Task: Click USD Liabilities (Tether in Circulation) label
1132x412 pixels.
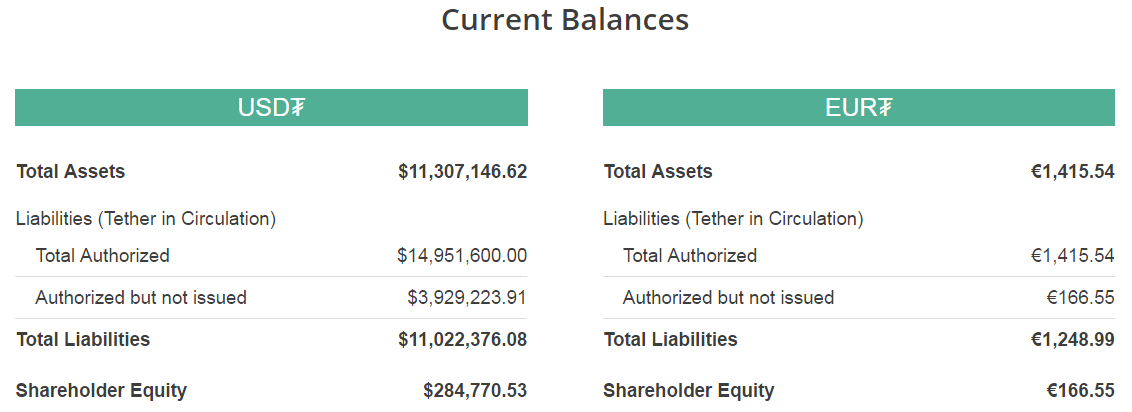Action: 146,218
